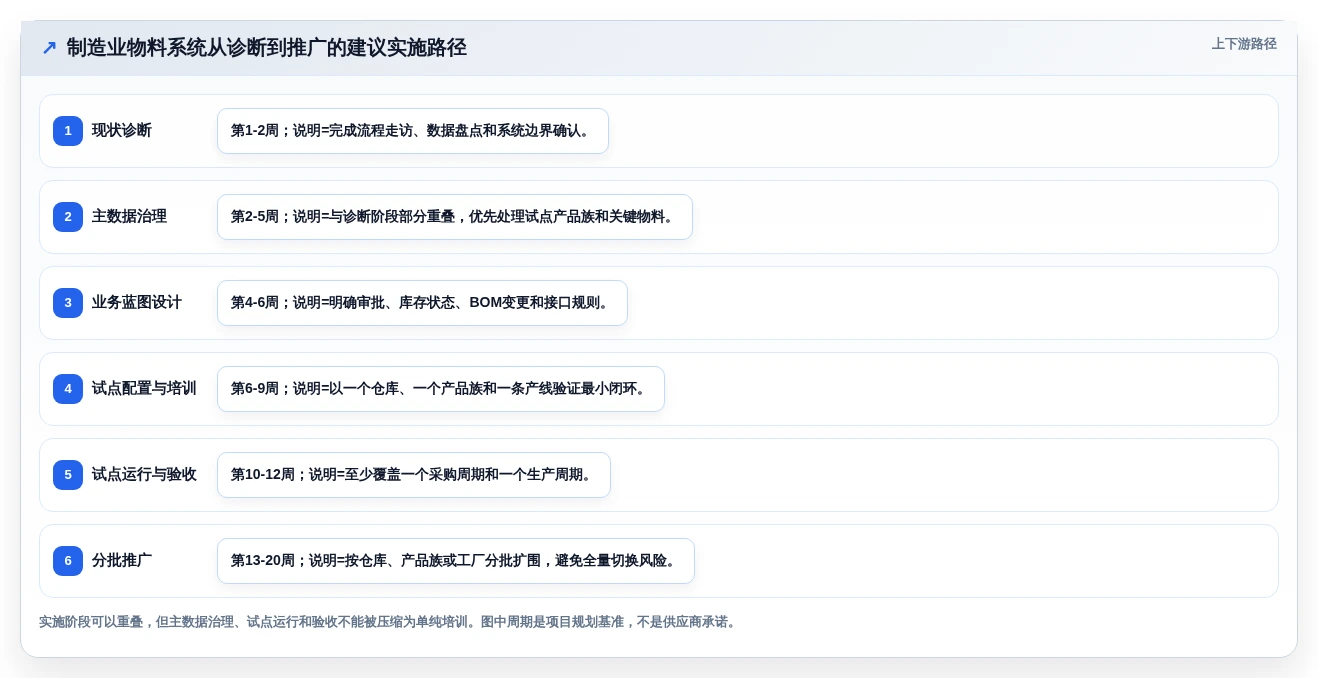The height and width of the screenshot is (678, 1318).
Task: Click the 现状诊断 step label
Action: pyautogui.click(x=122, y=131)
